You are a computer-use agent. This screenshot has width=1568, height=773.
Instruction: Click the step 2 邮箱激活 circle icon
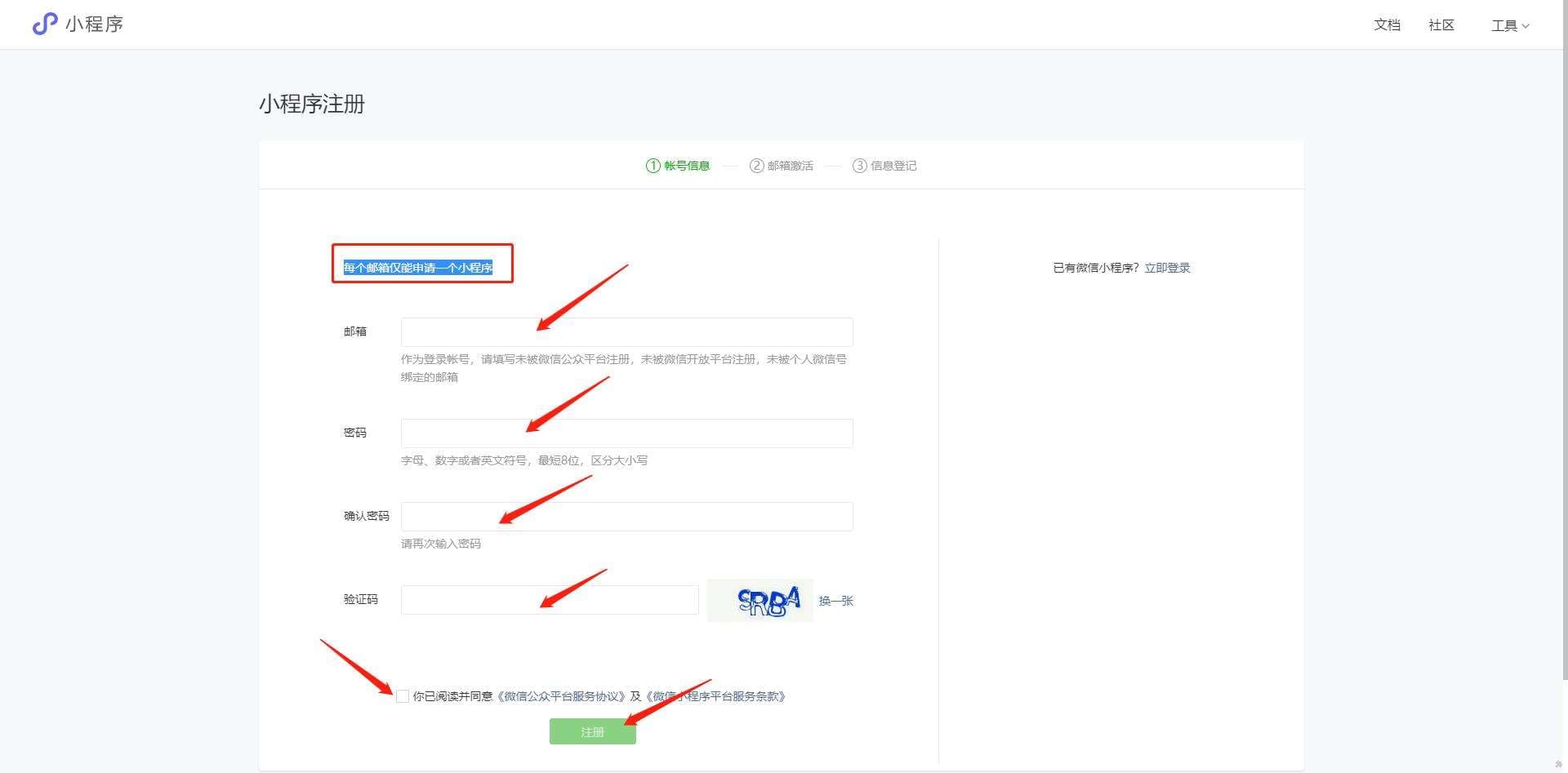click(757, 165)
